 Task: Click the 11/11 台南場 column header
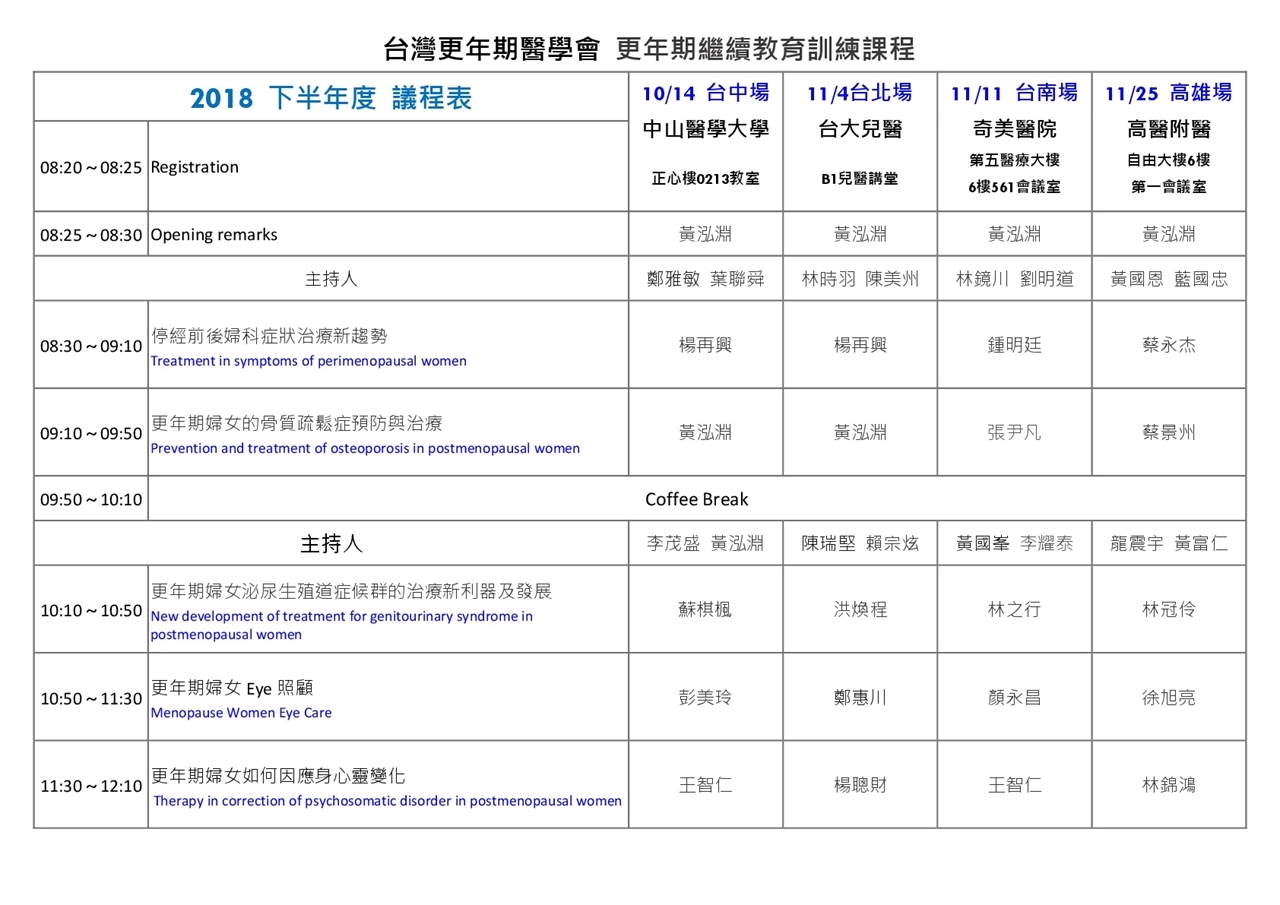(x=1014, y=94)
